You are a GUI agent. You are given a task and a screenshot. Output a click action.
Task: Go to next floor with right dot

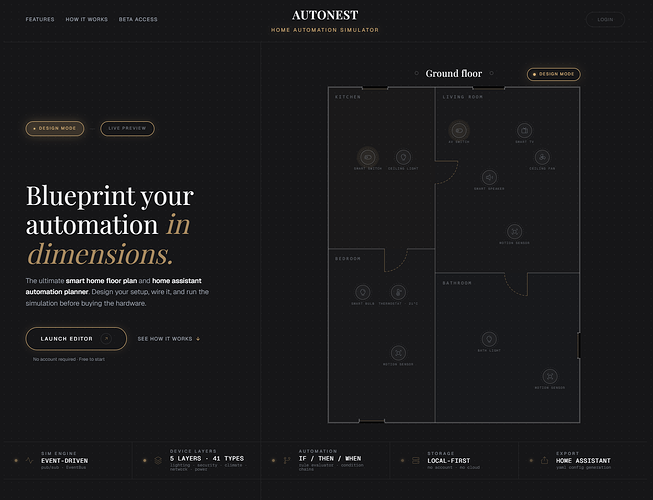[491, 73]
